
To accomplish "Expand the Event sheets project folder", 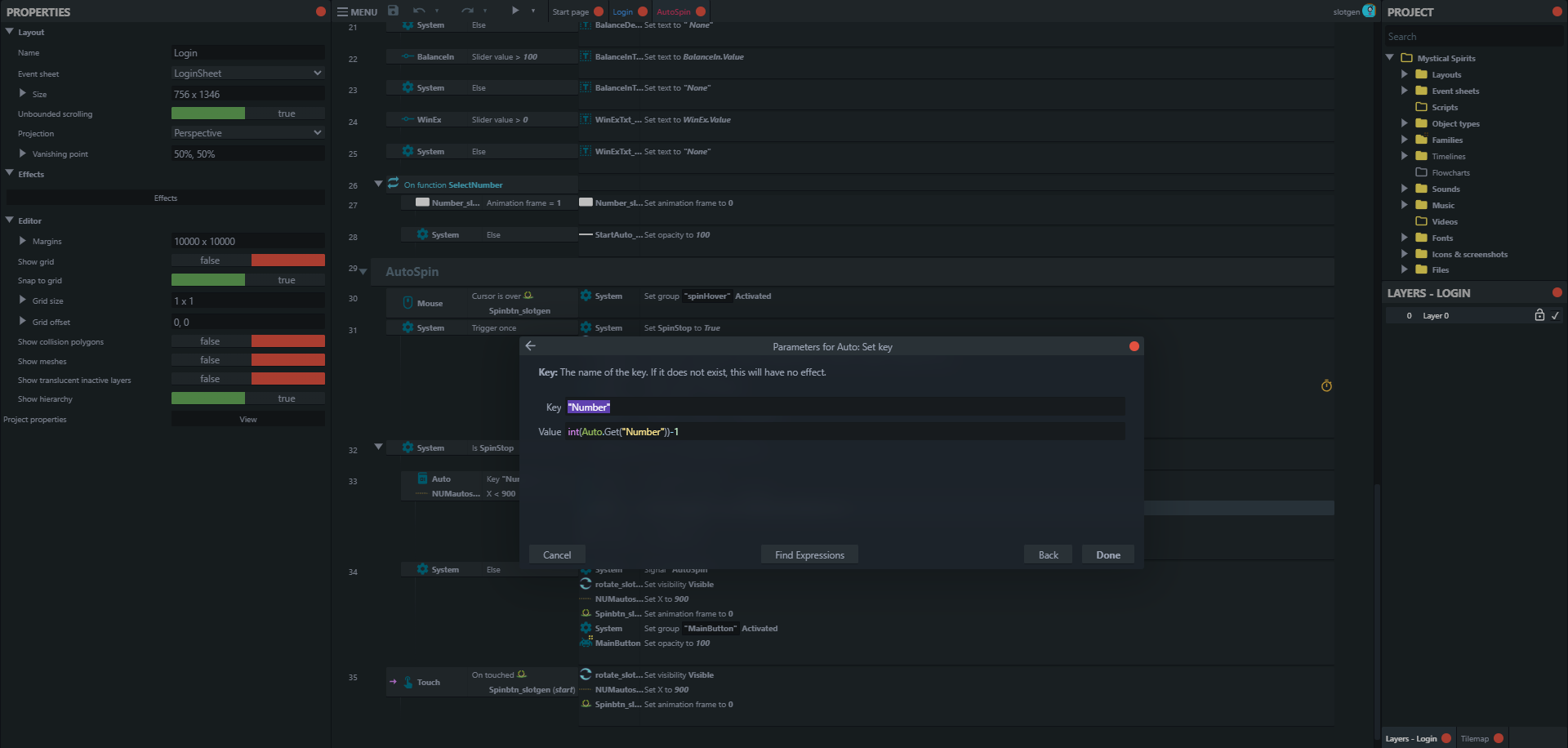I will point(1405,91).
